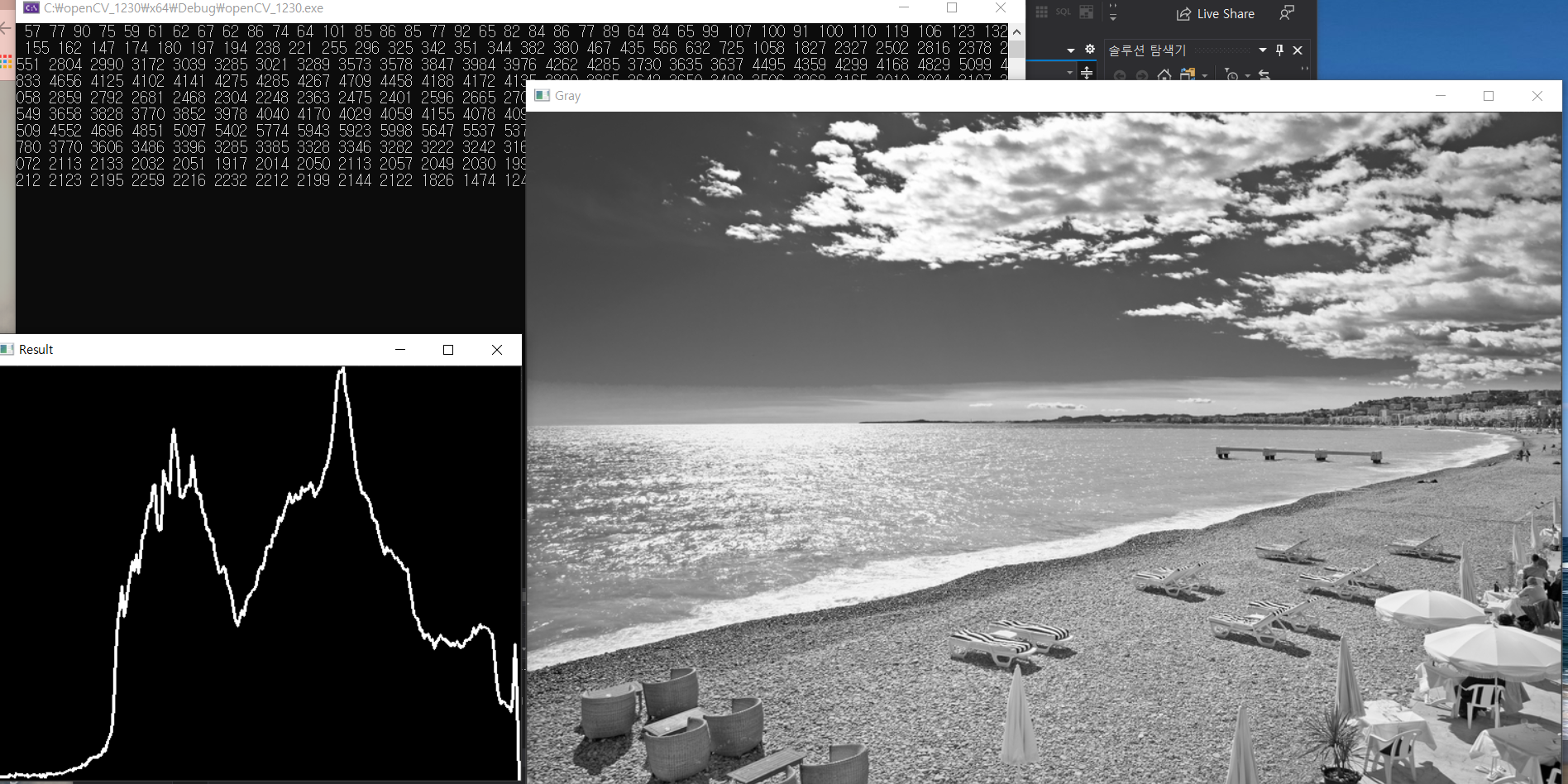Click the pending changes filter clock icon
1568x784 pixels.
(1232, 75)
